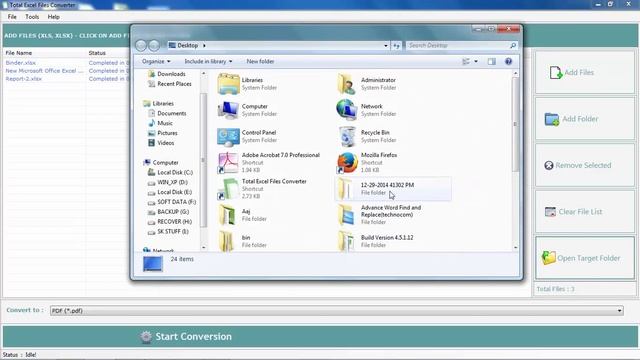Click the dialog help icon
The width and height of the screenshot is (640, 360).
[508, 61]
